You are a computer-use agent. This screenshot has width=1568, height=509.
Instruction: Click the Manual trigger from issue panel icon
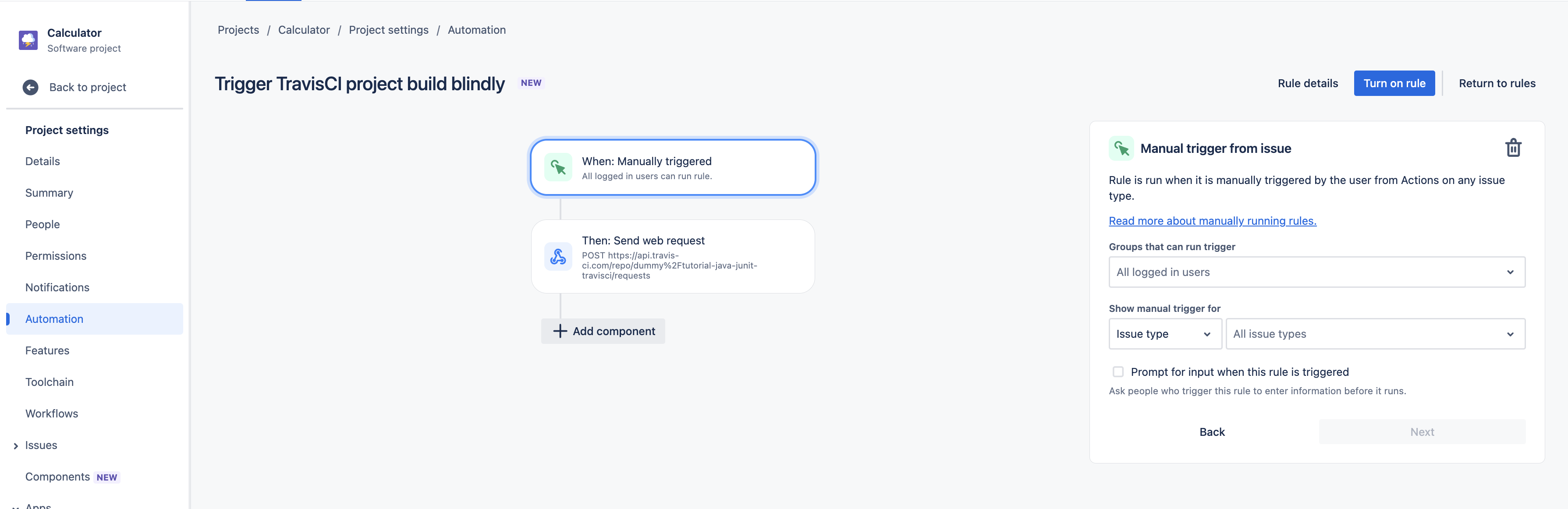coord(1121,148)
